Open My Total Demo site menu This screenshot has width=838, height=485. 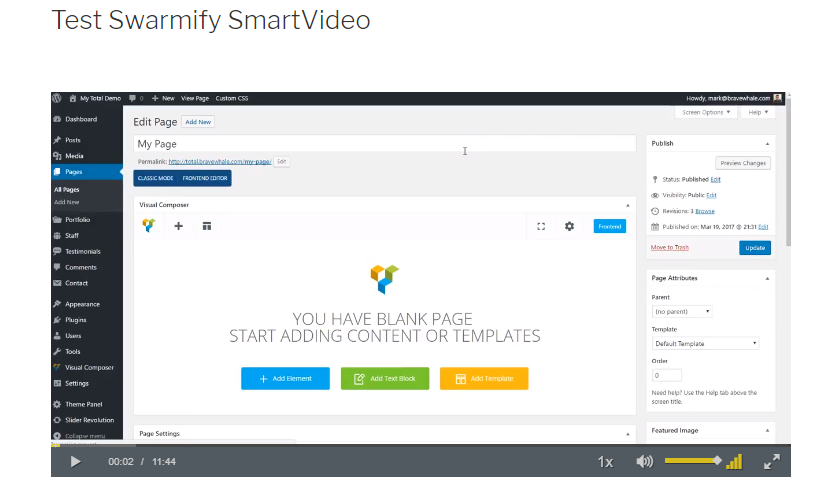pos(96,98)
